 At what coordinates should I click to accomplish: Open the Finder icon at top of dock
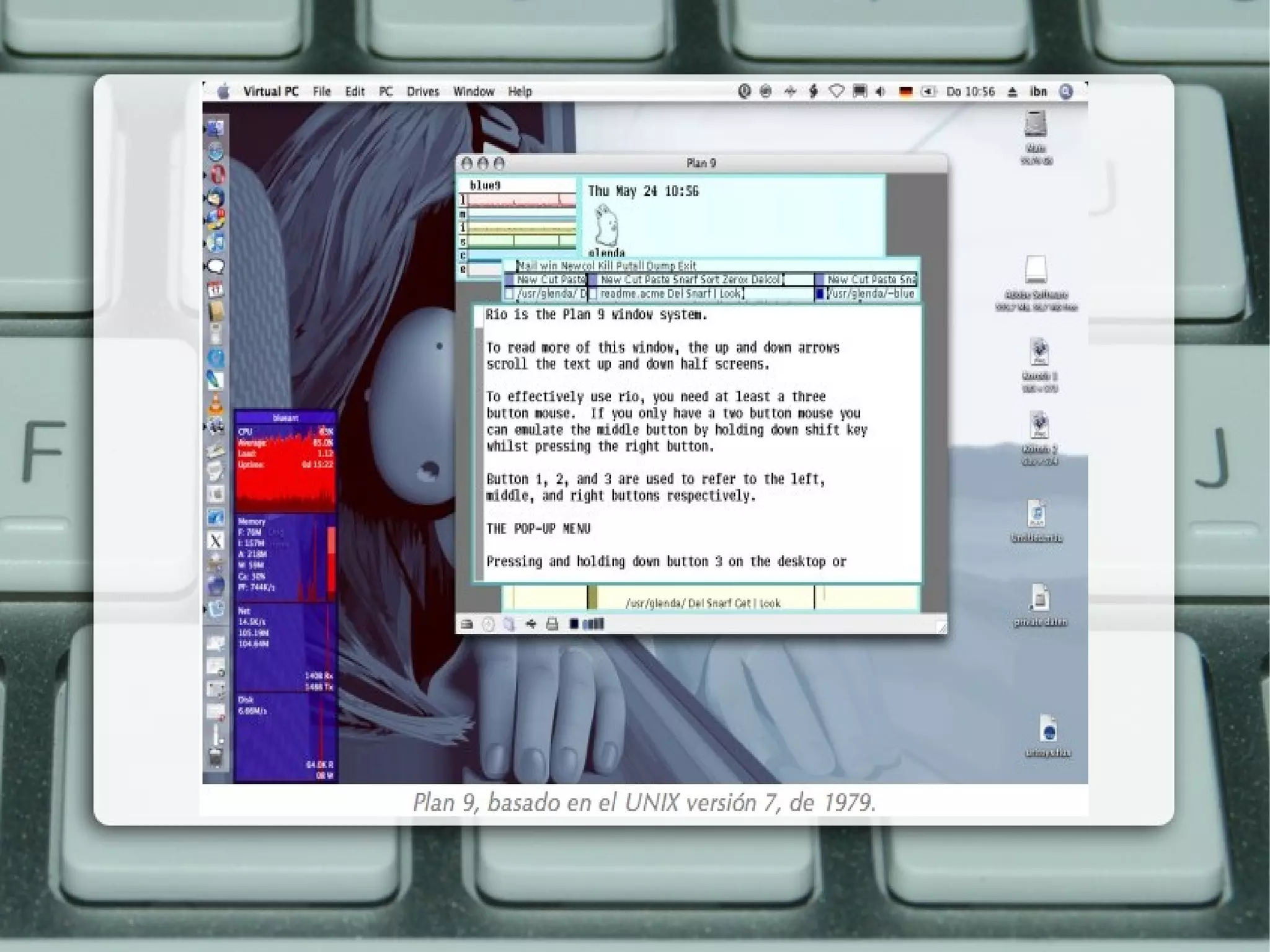pos(215,128)
